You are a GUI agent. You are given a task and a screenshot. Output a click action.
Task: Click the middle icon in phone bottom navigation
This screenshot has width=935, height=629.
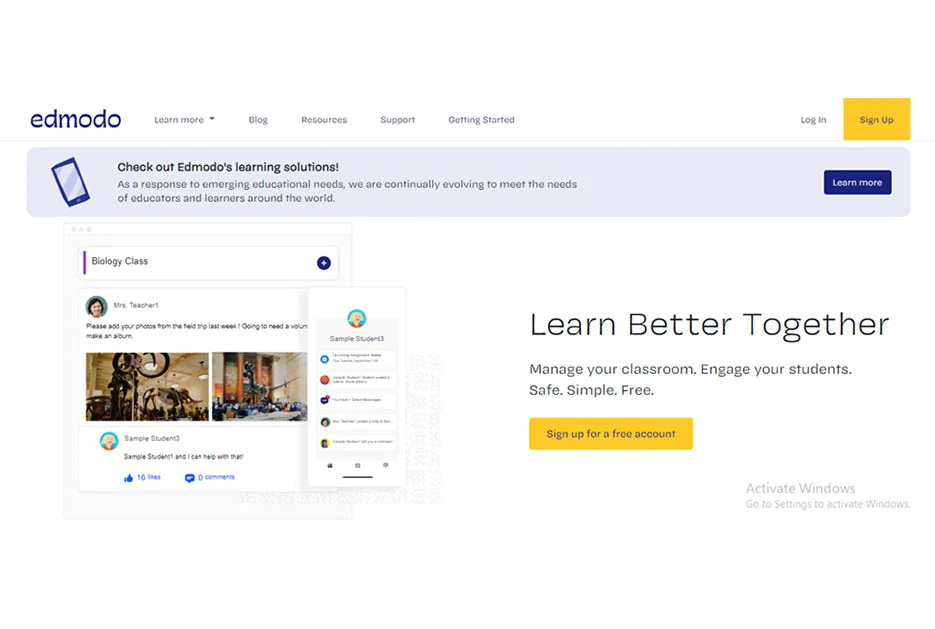357,465
